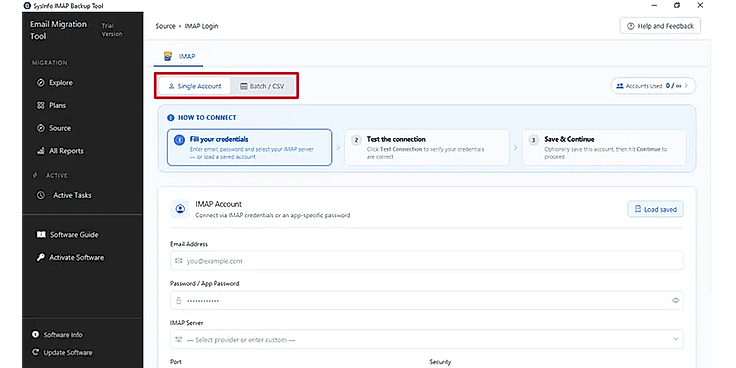The image size is (736, 368).
Task: Click Activate Software
Action: point(70,257)
